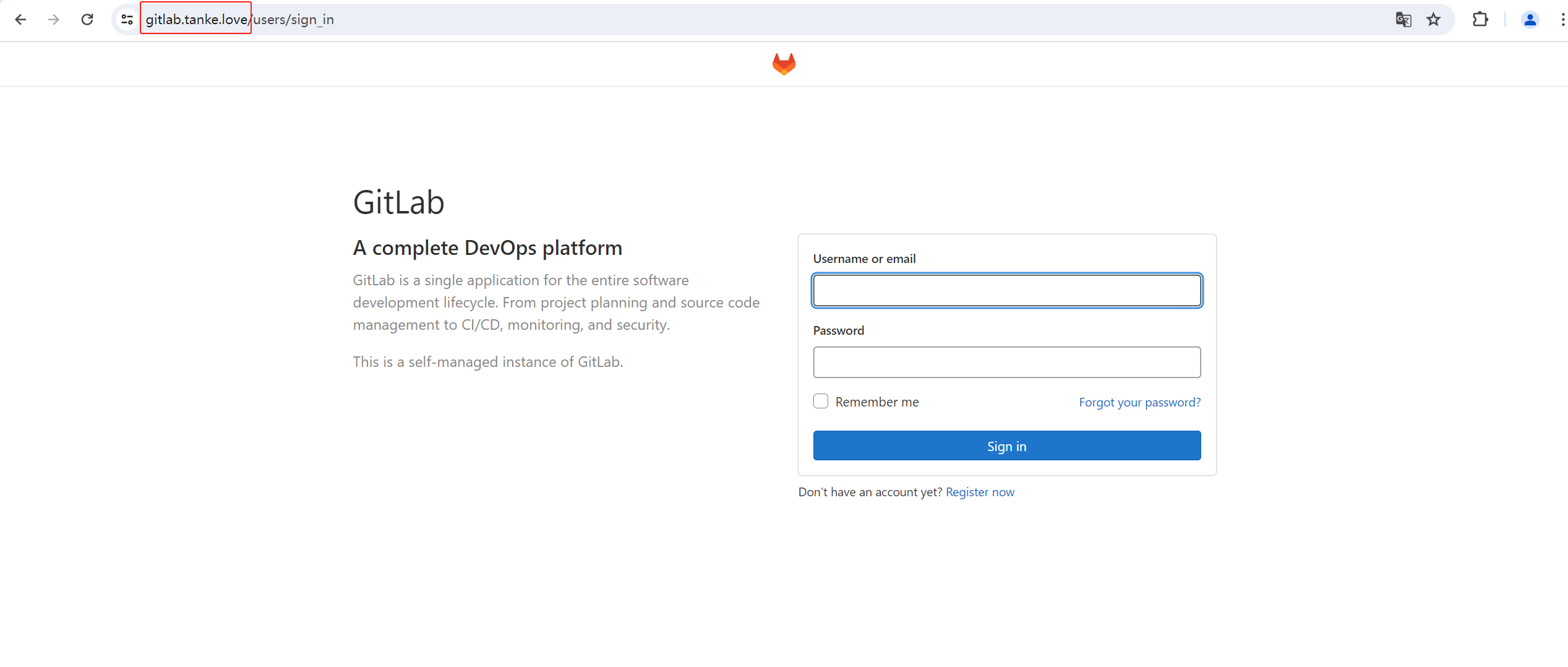Click the gitlab.tanke.love URL in address bar

197,20
